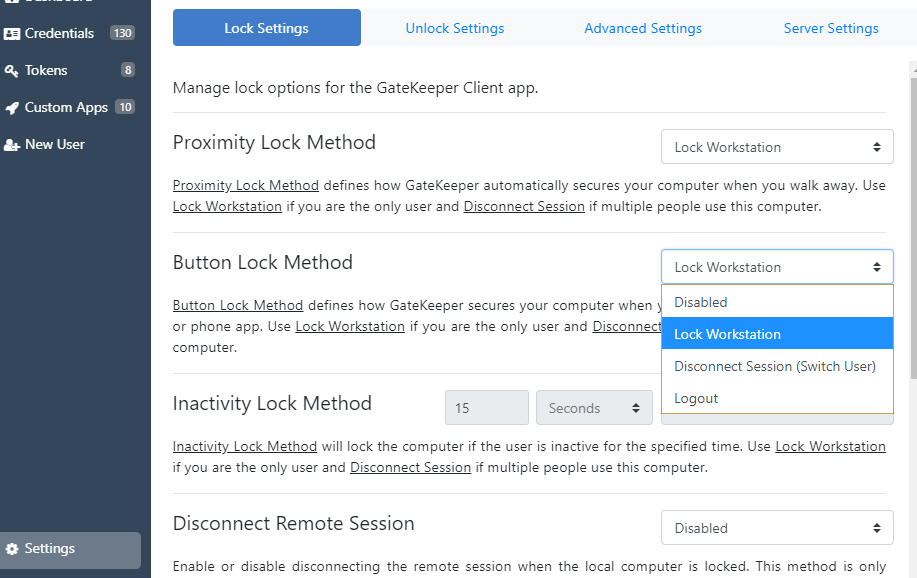
Task: Collapse the open Button Lock Method dropdown
Action: tap(777, 267)
